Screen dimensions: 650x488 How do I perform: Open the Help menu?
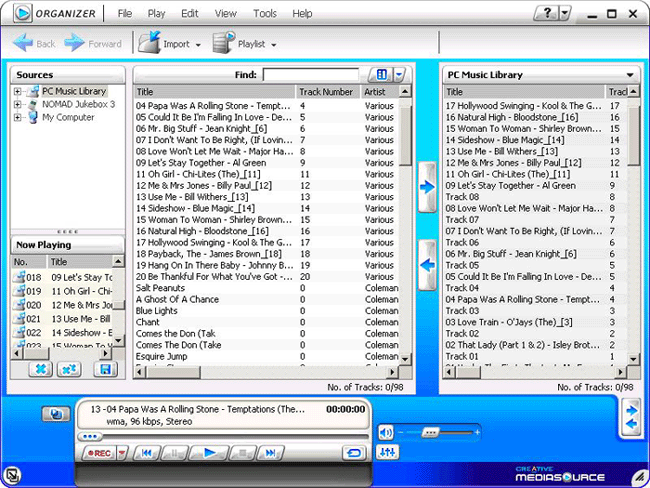tap(302, 14)
